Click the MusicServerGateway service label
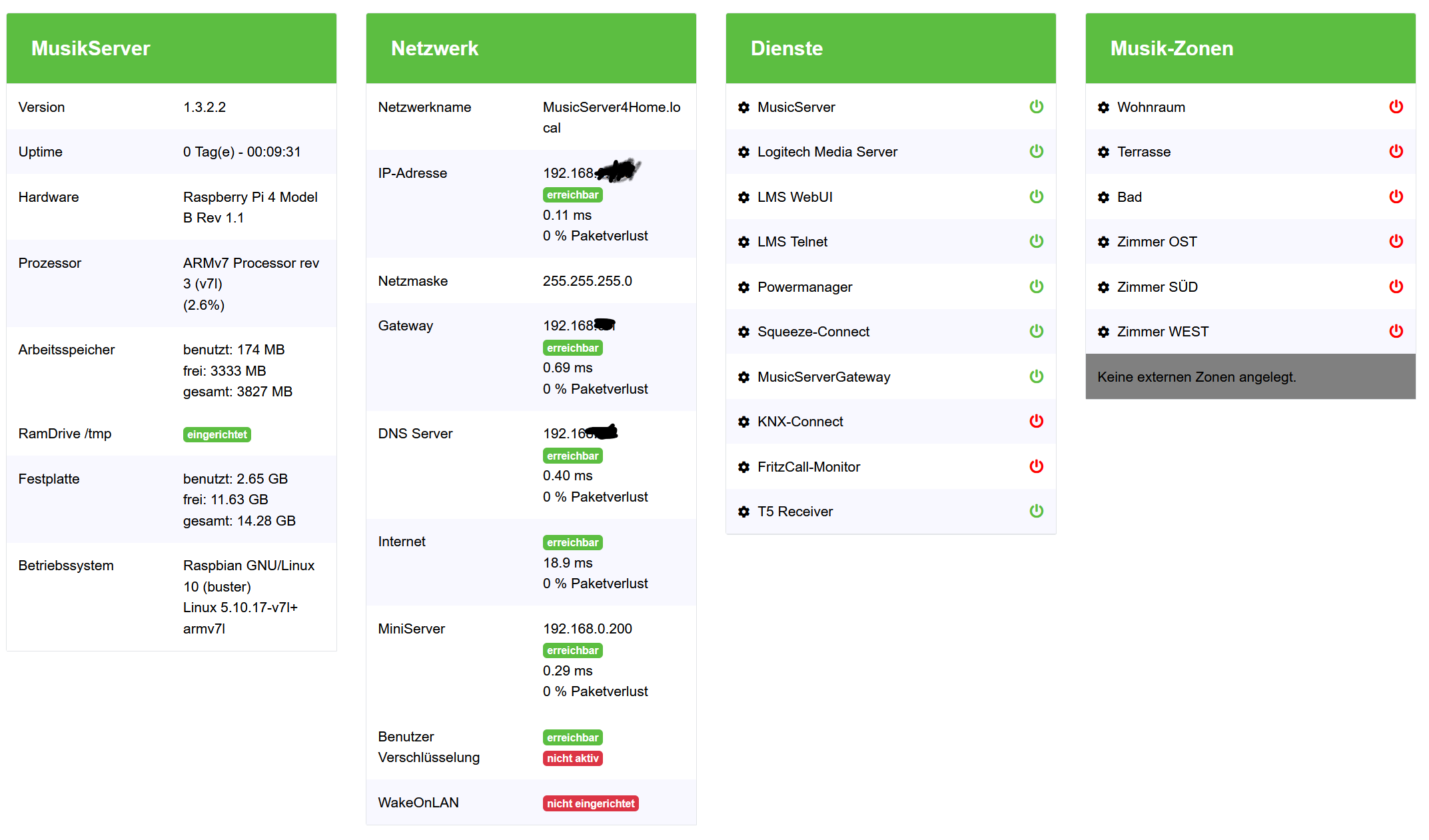 [x=823, y=377]
